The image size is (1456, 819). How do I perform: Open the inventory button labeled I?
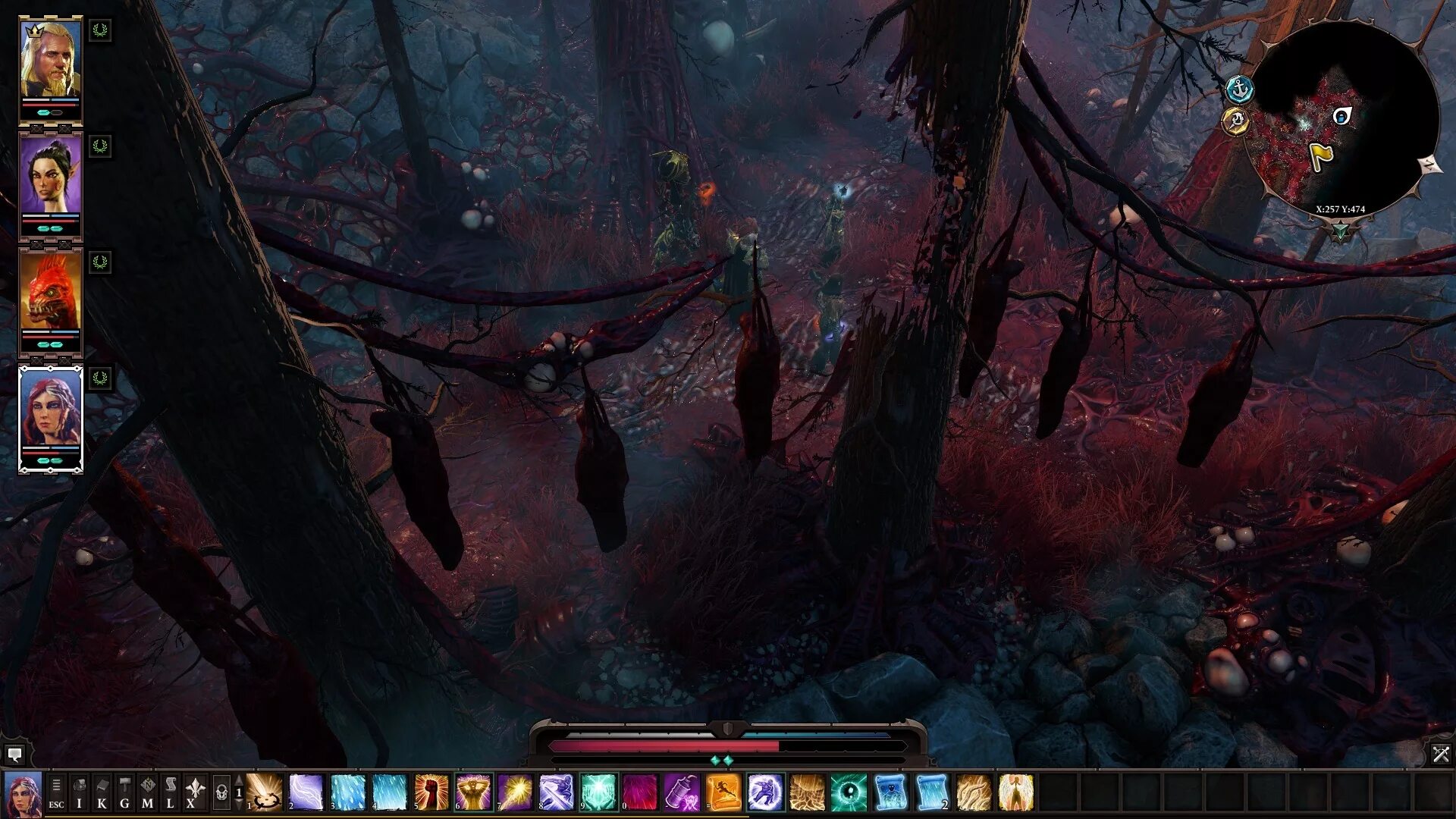point(79,792)
